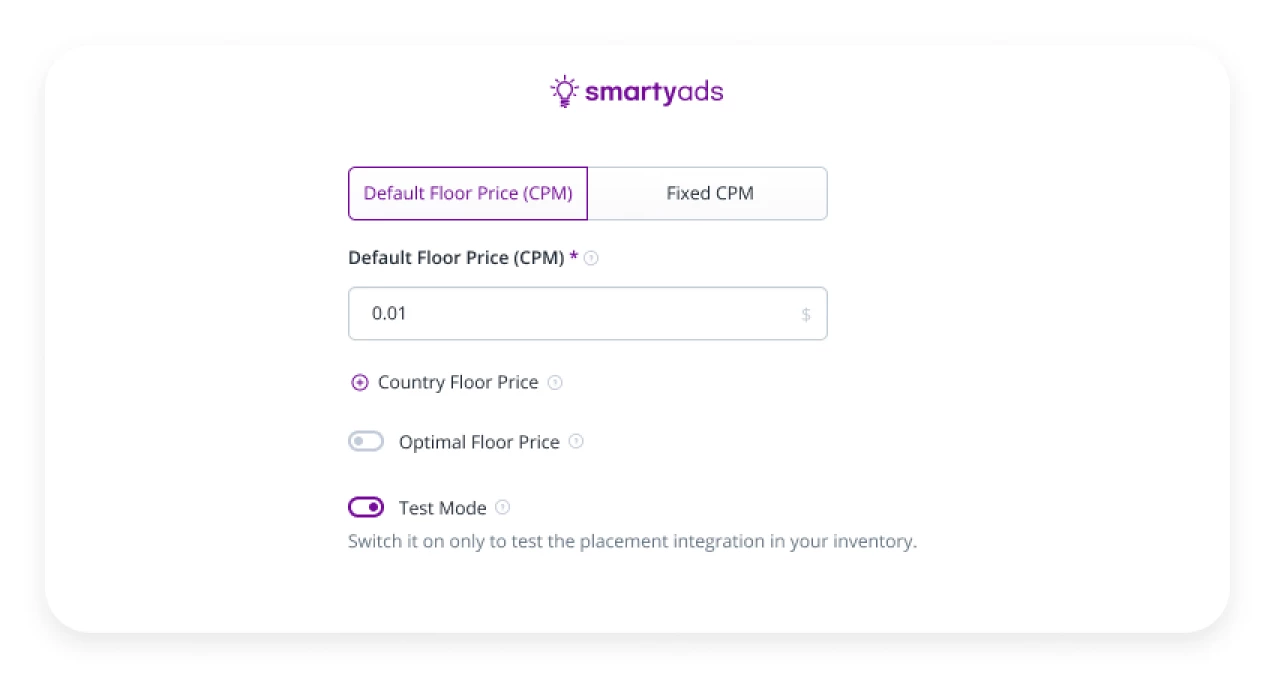Image resolution: width=1275 pixels, height=678 pixels.
Task: Enable the Optimal Floor Price toggle
Action: pos(366,441)
